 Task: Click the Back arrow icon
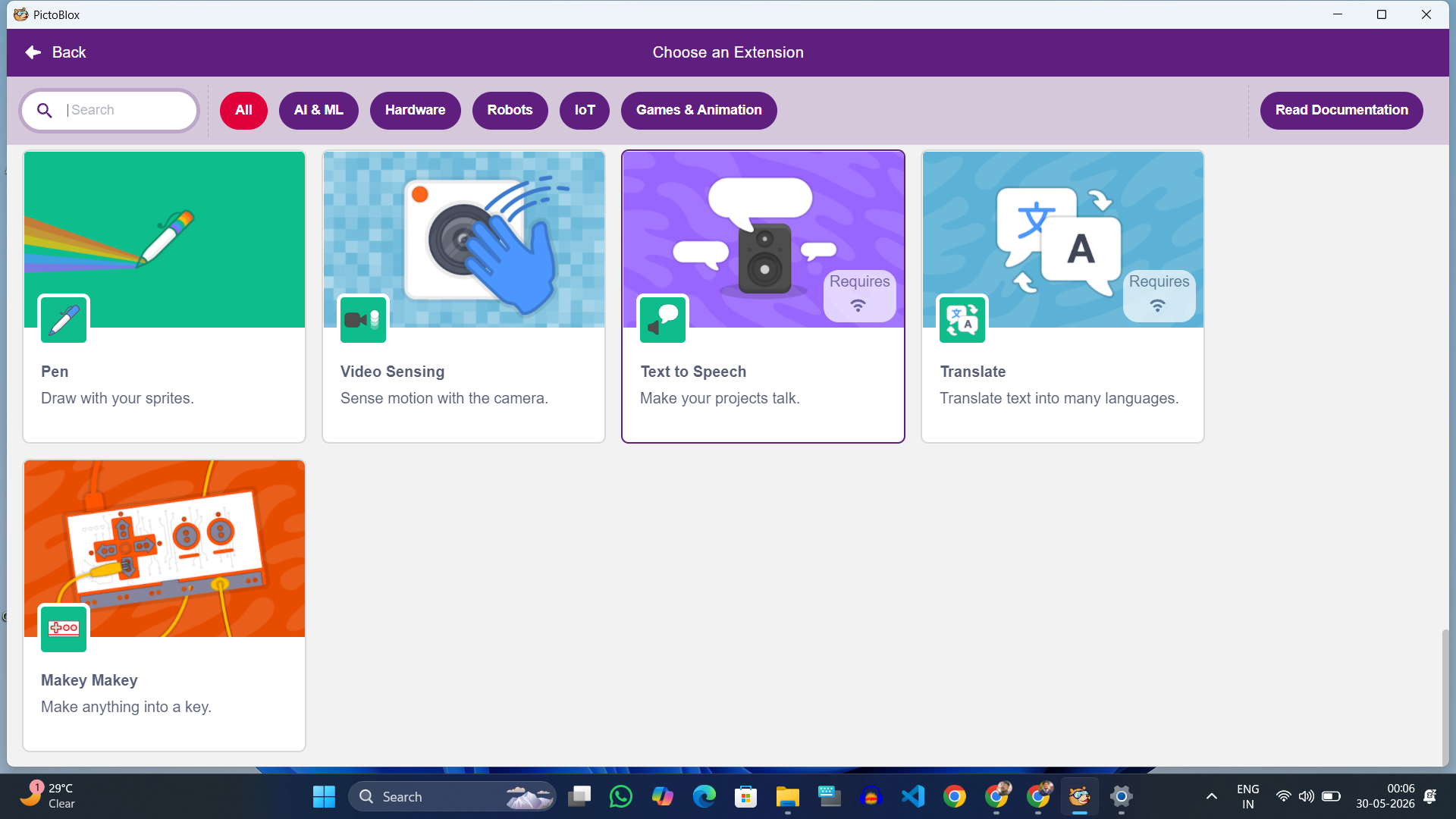tap(33, 52)
